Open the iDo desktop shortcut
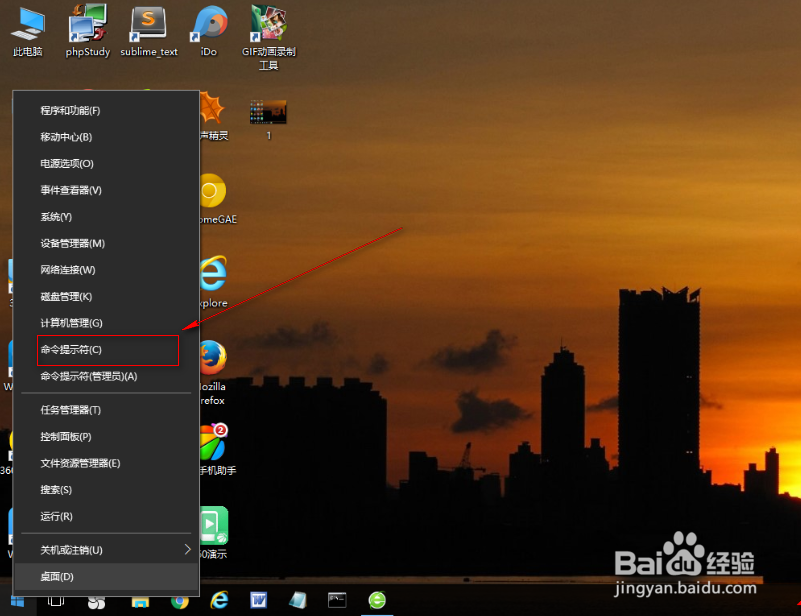801x616 pixels. (209, 31)
